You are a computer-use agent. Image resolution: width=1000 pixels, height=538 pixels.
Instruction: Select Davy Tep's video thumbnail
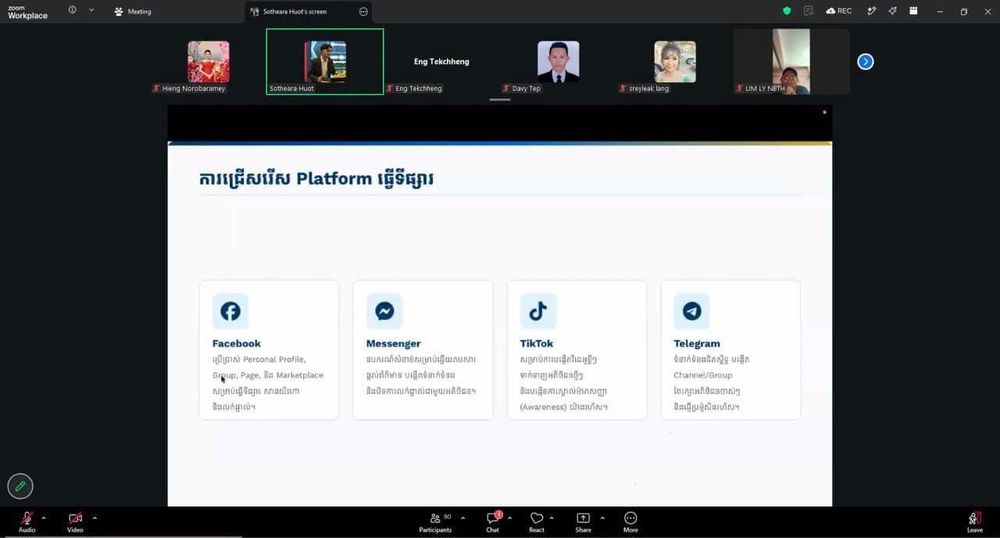pos(558,62)
